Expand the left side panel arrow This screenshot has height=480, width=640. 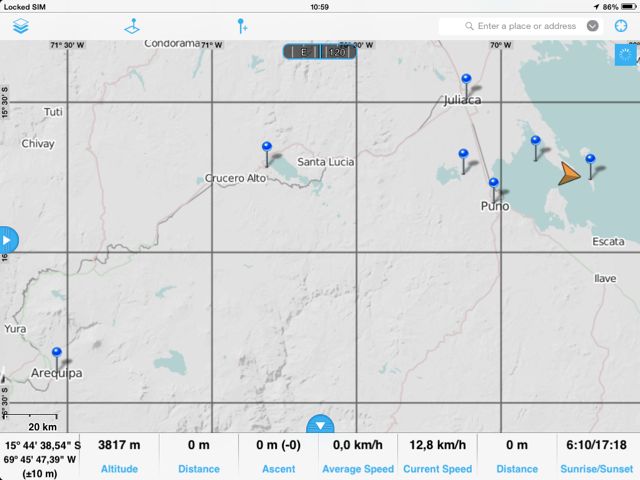click(x=8, y=240)
